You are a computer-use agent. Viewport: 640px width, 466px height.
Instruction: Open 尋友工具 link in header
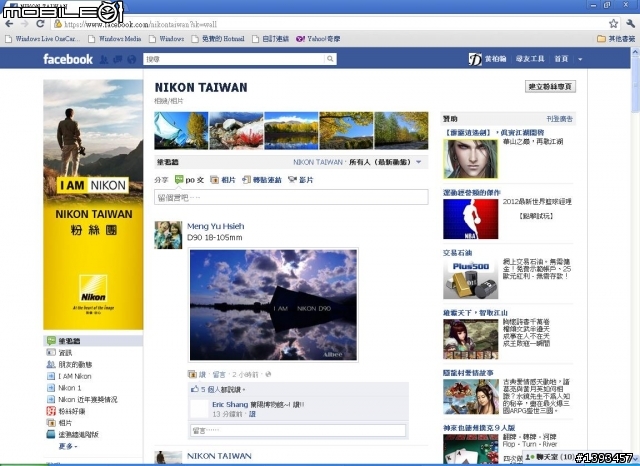coord(530,59)
